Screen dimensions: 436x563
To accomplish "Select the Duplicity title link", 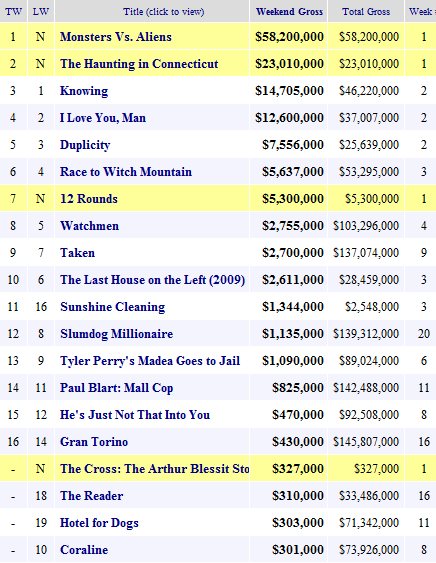I will [85, 145].
